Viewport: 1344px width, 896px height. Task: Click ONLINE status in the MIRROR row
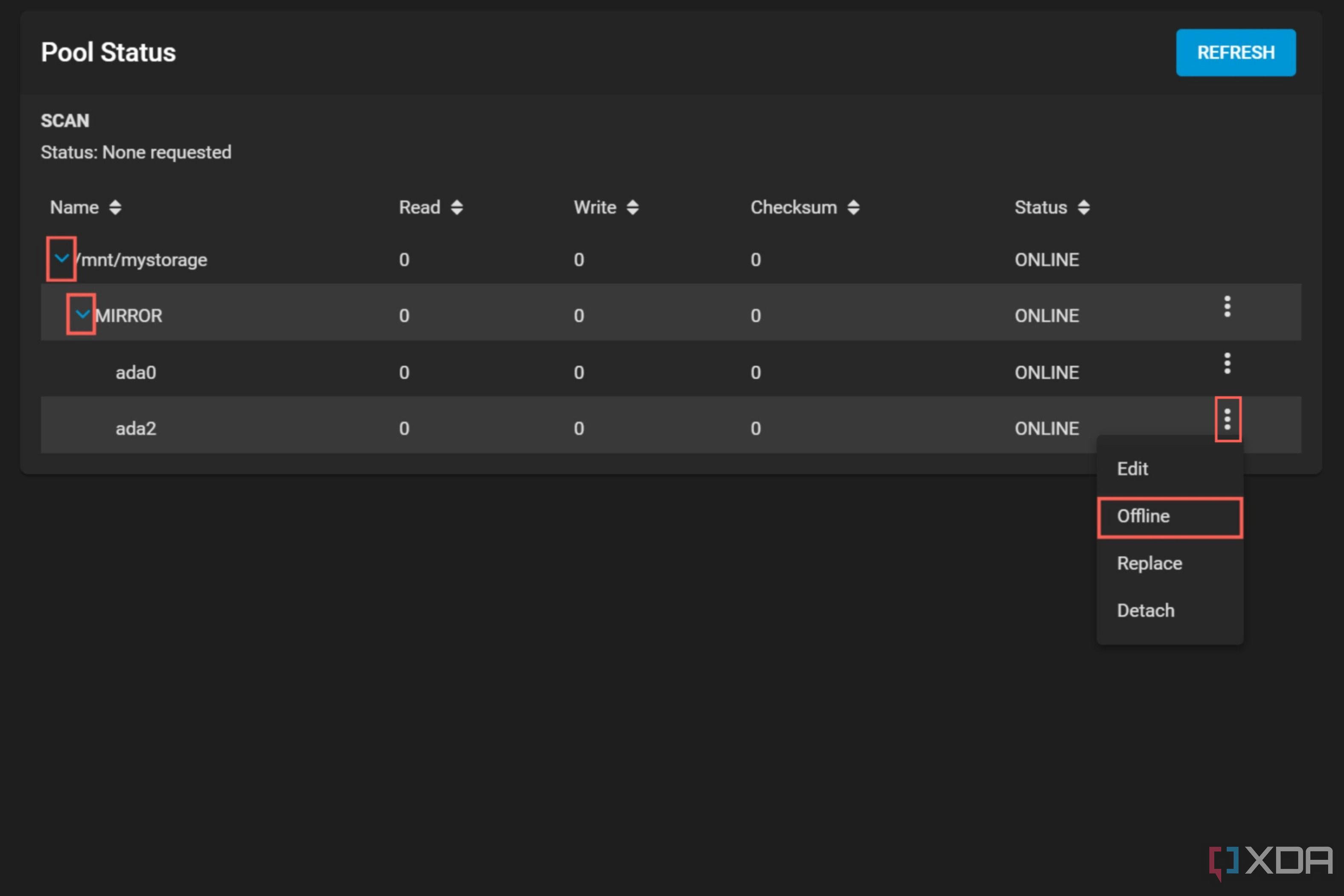coord(1046,316)
